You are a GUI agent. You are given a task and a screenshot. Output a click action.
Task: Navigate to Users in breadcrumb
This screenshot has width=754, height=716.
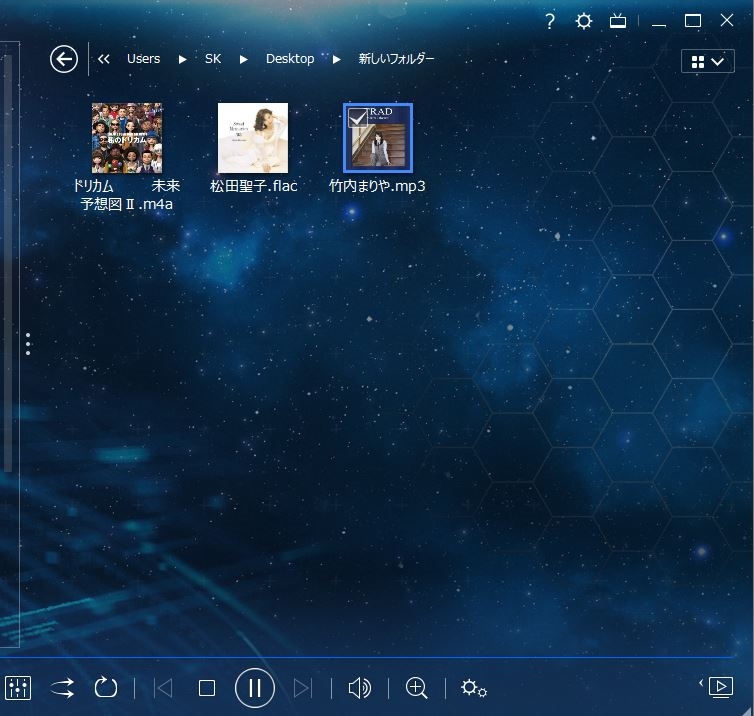tap(143, 59)
